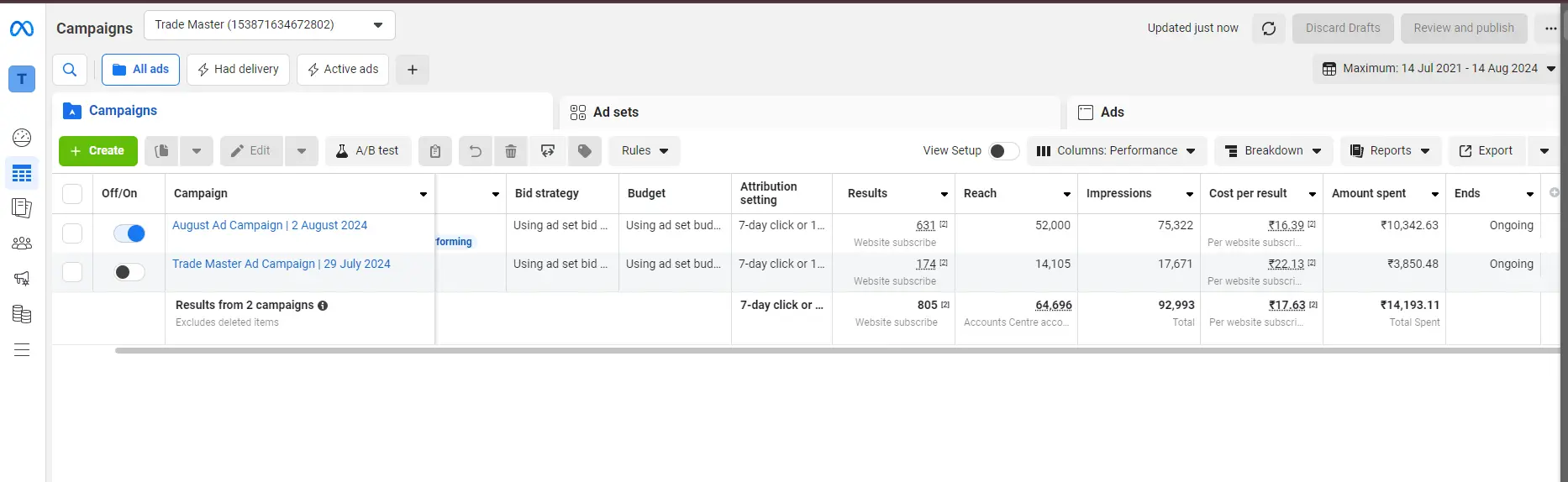Viewport: 1568px width, 482px height.
Task: Click Discard Drafts button
Action: point(1343,29)
